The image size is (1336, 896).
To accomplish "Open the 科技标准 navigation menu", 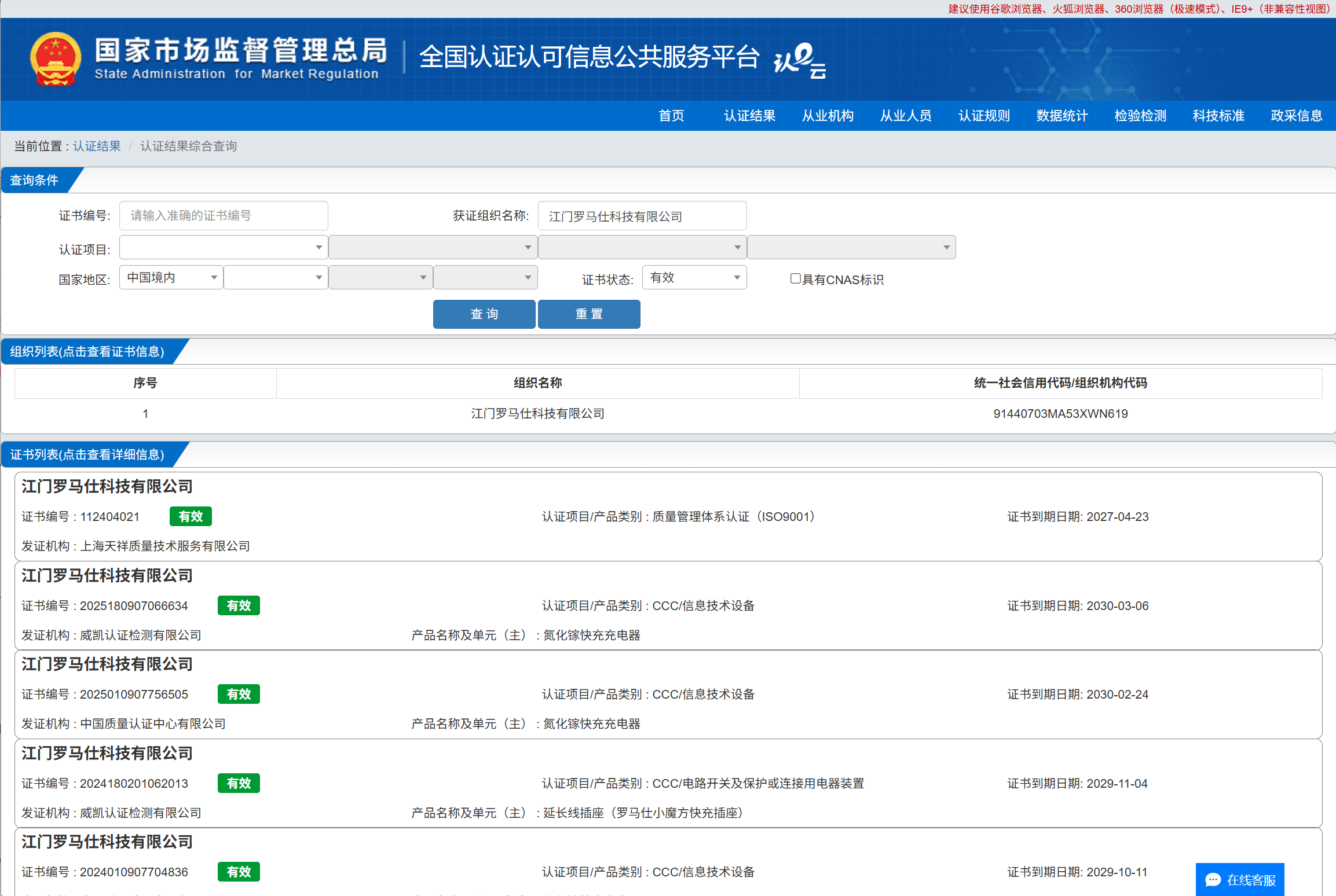I will pyautogui.click(x=1218, y=116).
